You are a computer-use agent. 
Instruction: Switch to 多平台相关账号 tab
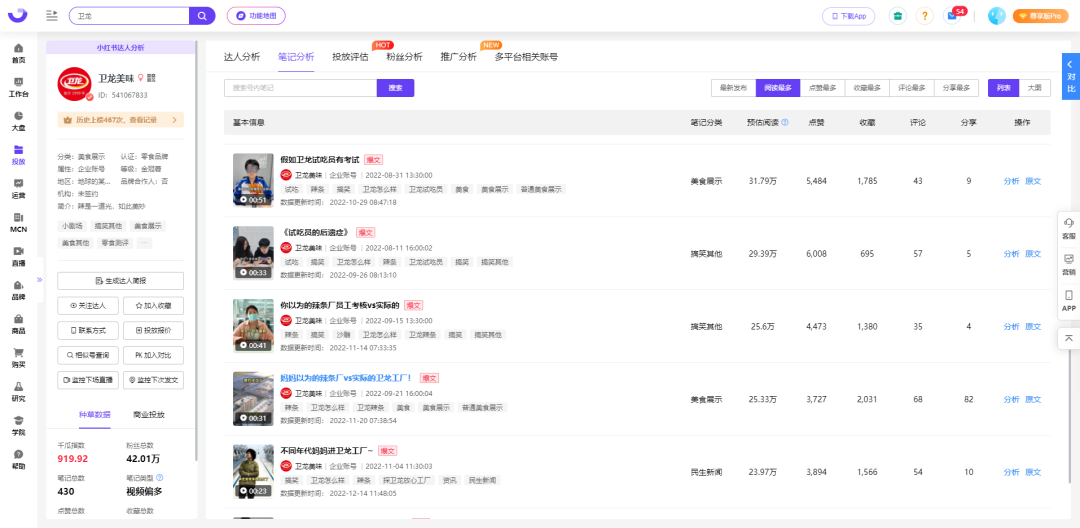[526, 57]
